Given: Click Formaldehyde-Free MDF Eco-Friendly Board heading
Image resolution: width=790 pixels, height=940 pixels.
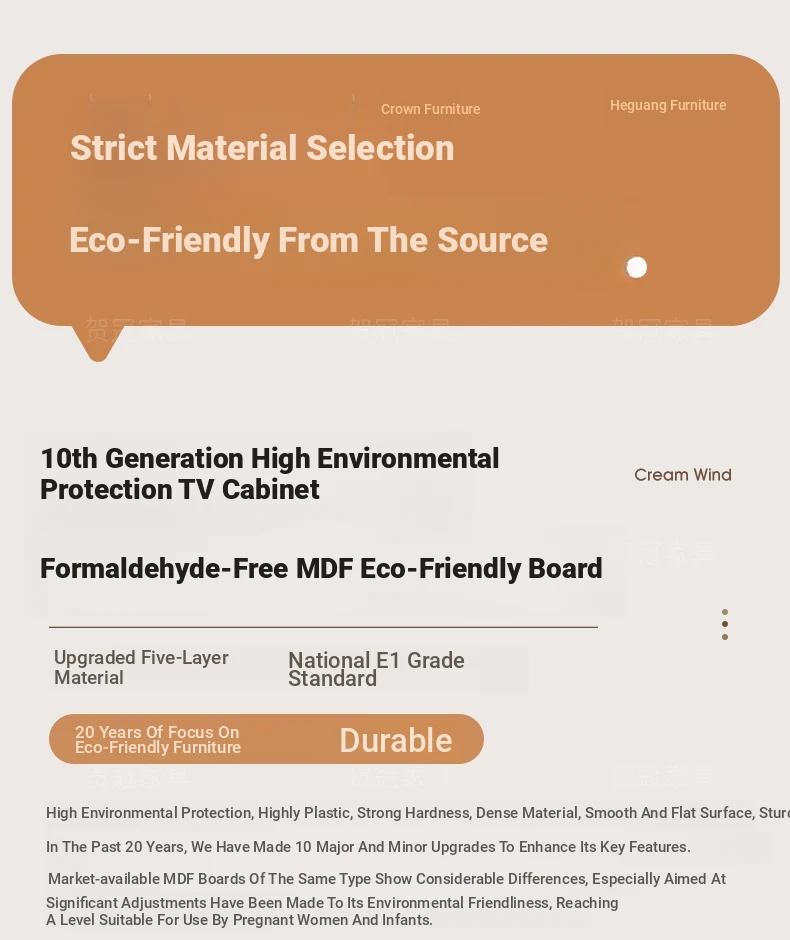Looking at the screenshot, I should [321, 568].
